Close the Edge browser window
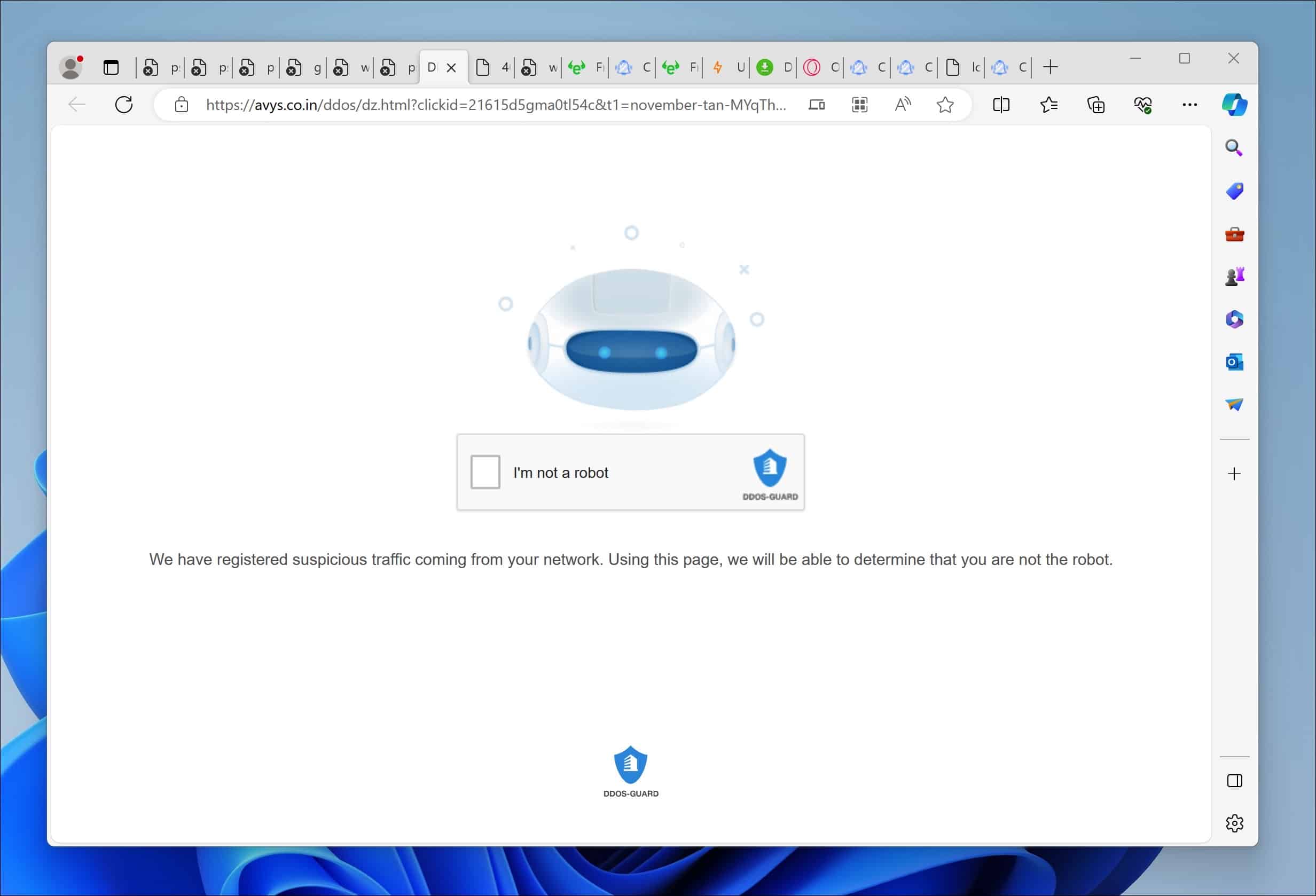The height and width of the screenshot is (896, 1316). [x=1233, y=58]
